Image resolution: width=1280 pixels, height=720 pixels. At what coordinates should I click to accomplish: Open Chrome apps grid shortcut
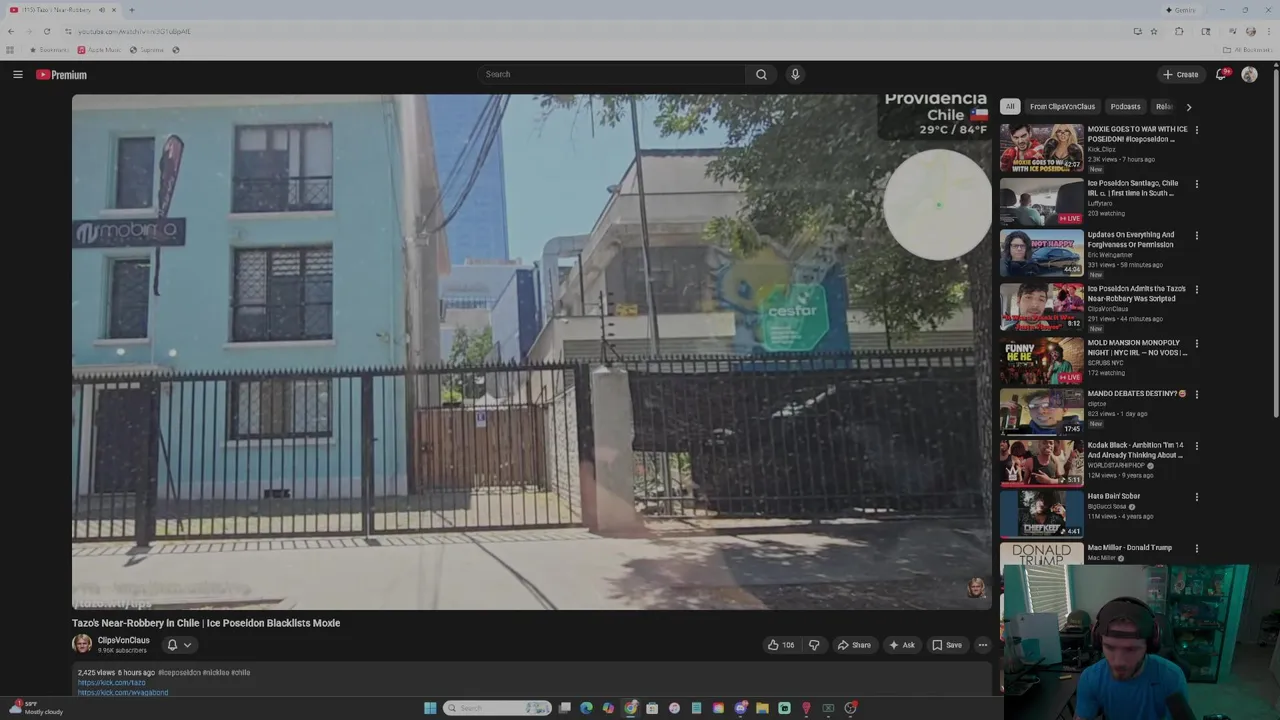point(10,50)
